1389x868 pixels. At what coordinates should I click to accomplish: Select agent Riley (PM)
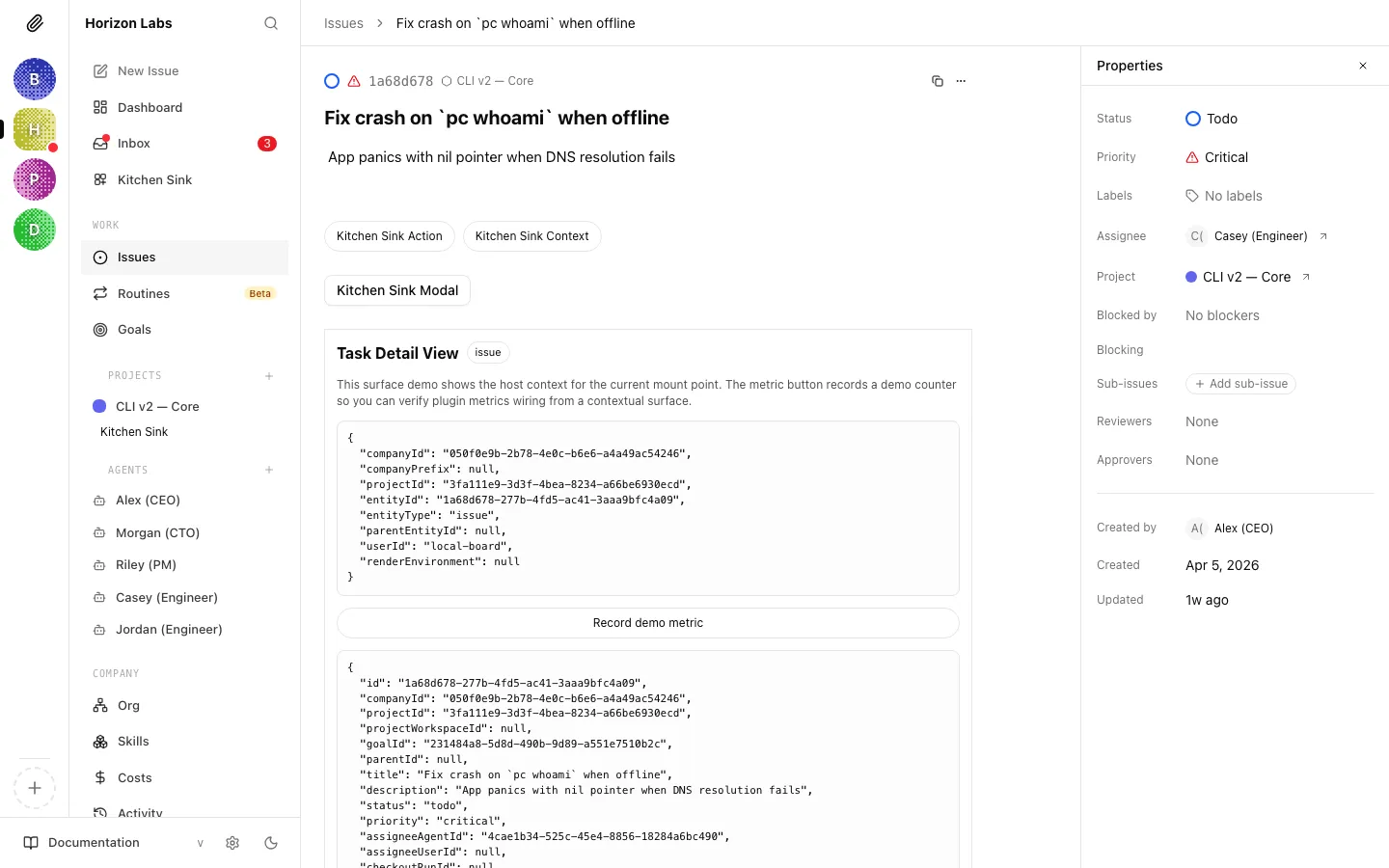pos(184,565)
